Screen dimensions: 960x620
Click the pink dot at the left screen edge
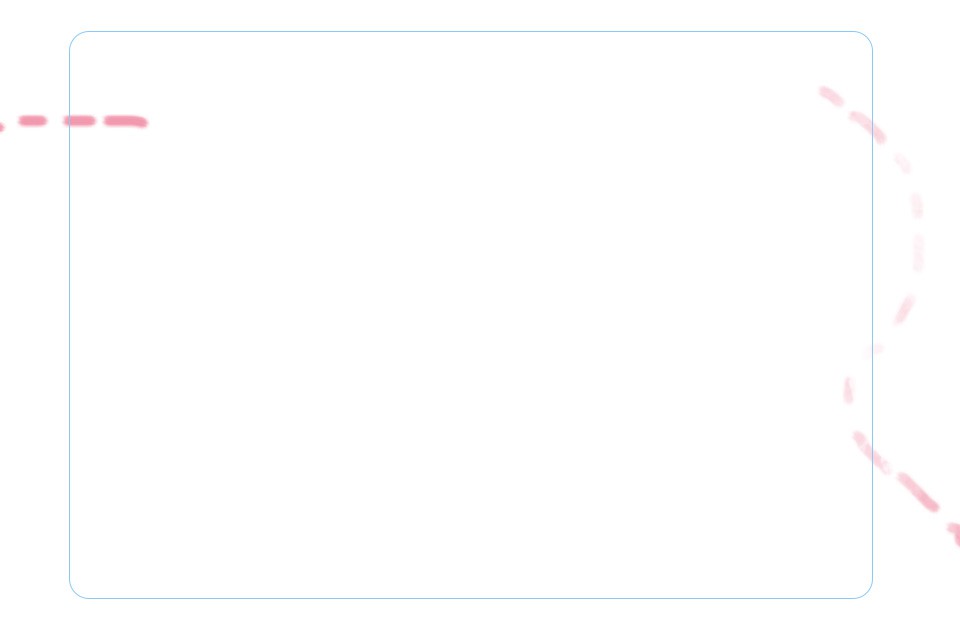tap(1, 126)
